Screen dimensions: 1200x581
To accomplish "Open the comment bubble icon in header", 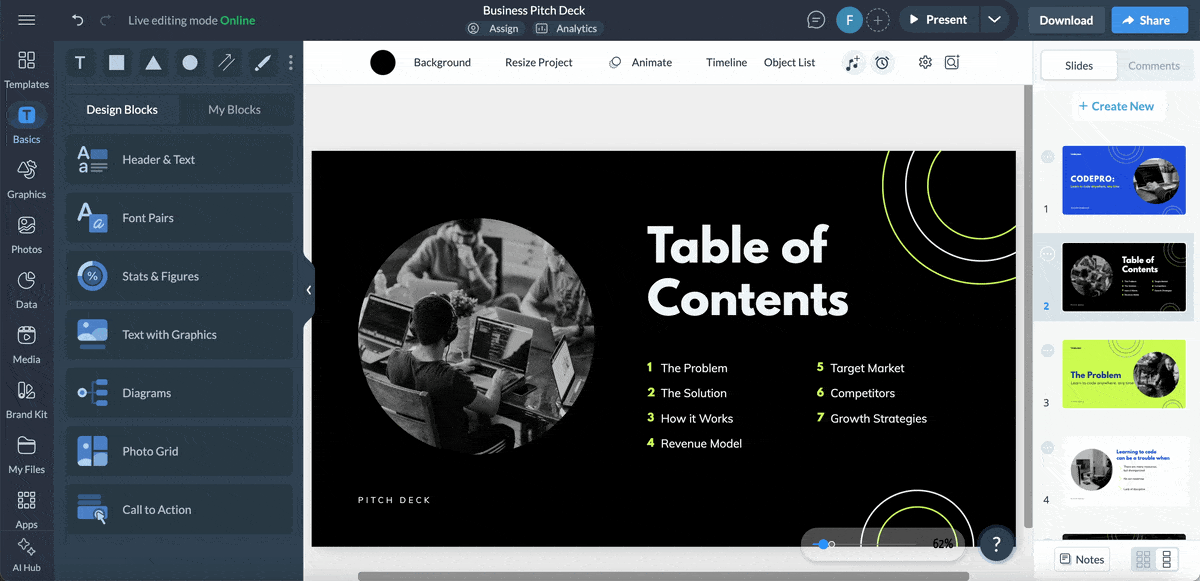I will (x=817, y=20).
